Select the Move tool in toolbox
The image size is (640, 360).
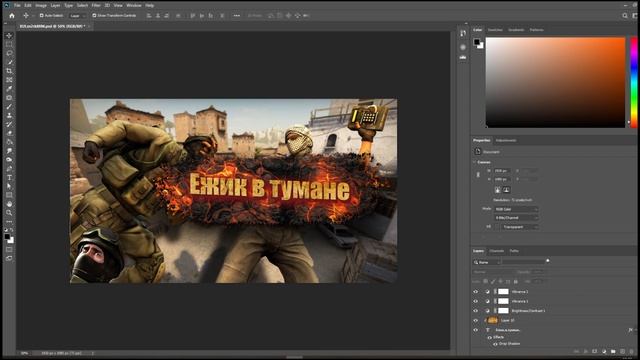coord(9,36)
